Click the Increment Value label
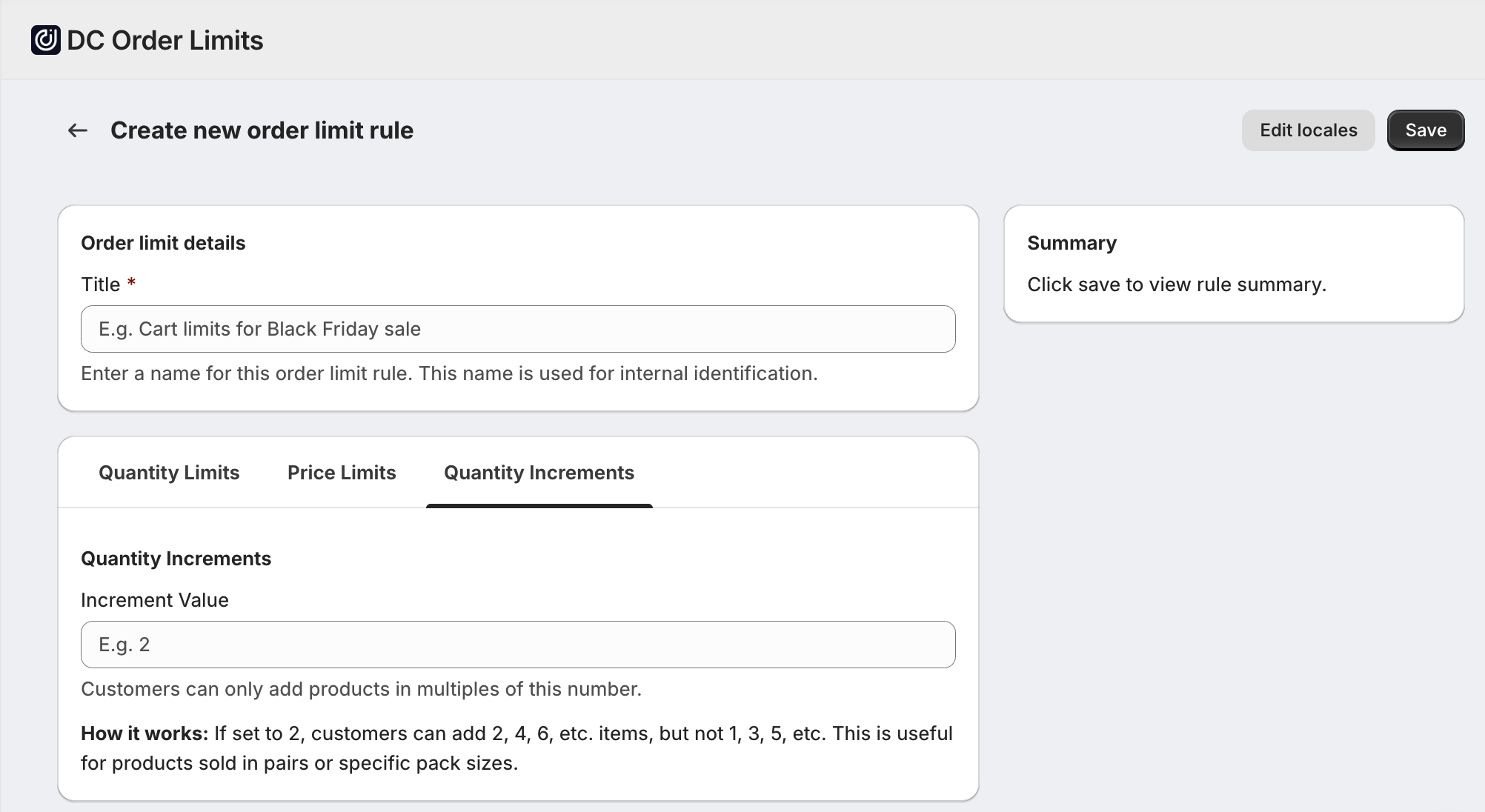The width and height of the screenshot is (1485, 812). (x=155, y=600)
